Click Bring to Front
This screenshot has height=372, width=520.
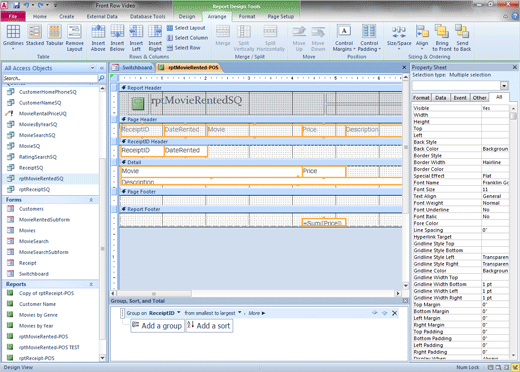[x=442, y=38]
